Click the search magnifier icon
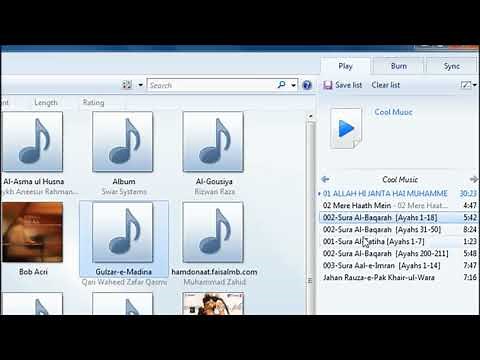480x360 pixels. pos(281,85)
